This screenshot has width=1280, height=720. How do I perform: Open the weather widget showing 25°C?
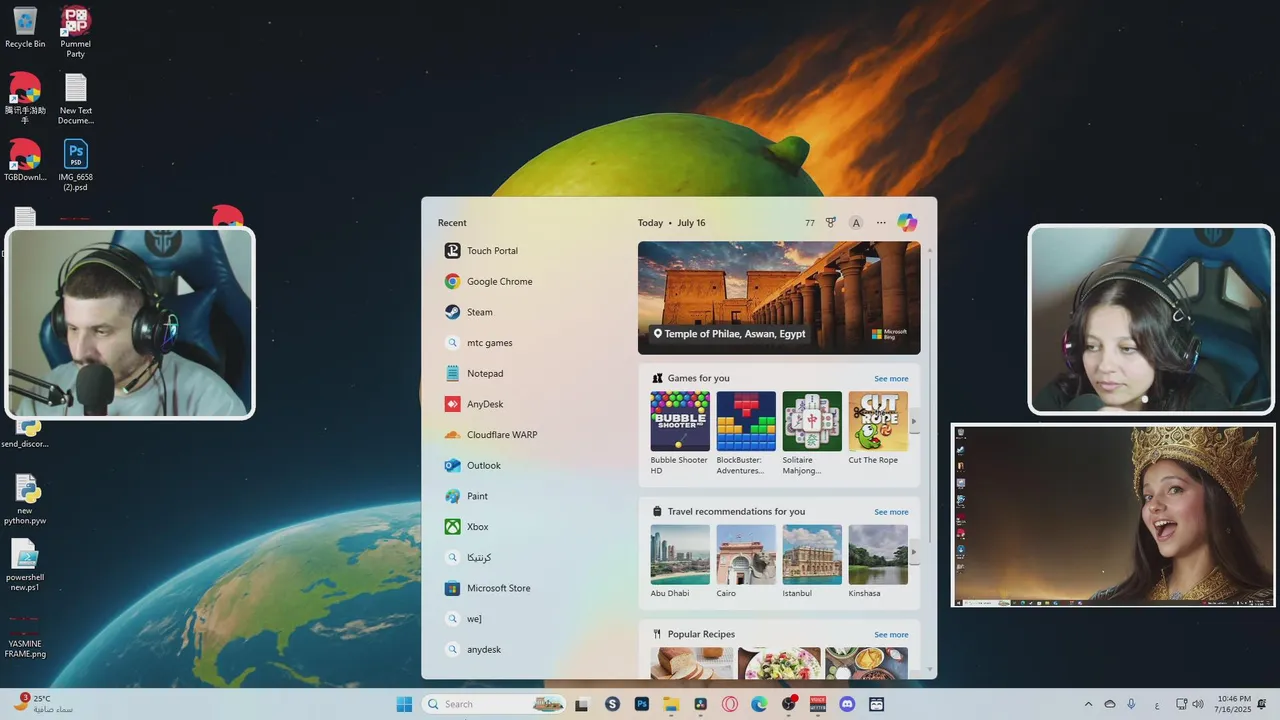click(42, 704)
